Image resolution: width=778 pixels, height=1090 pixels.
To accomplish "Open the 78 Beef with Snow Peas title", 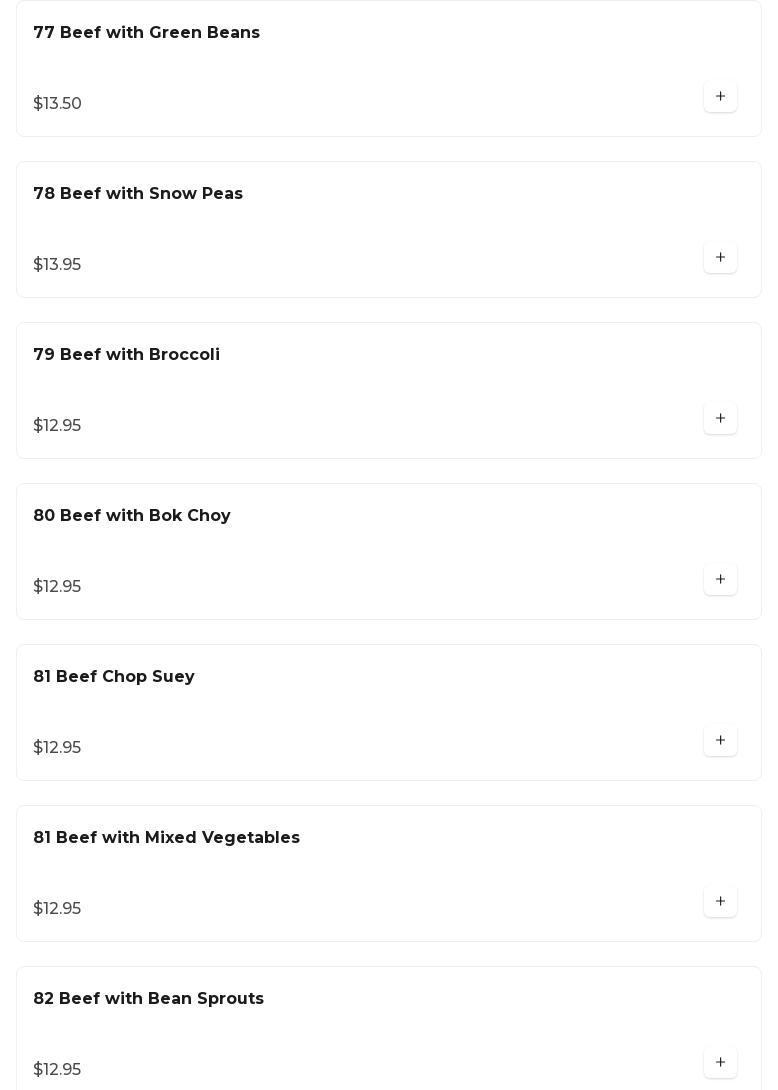I will coord(138,194).
